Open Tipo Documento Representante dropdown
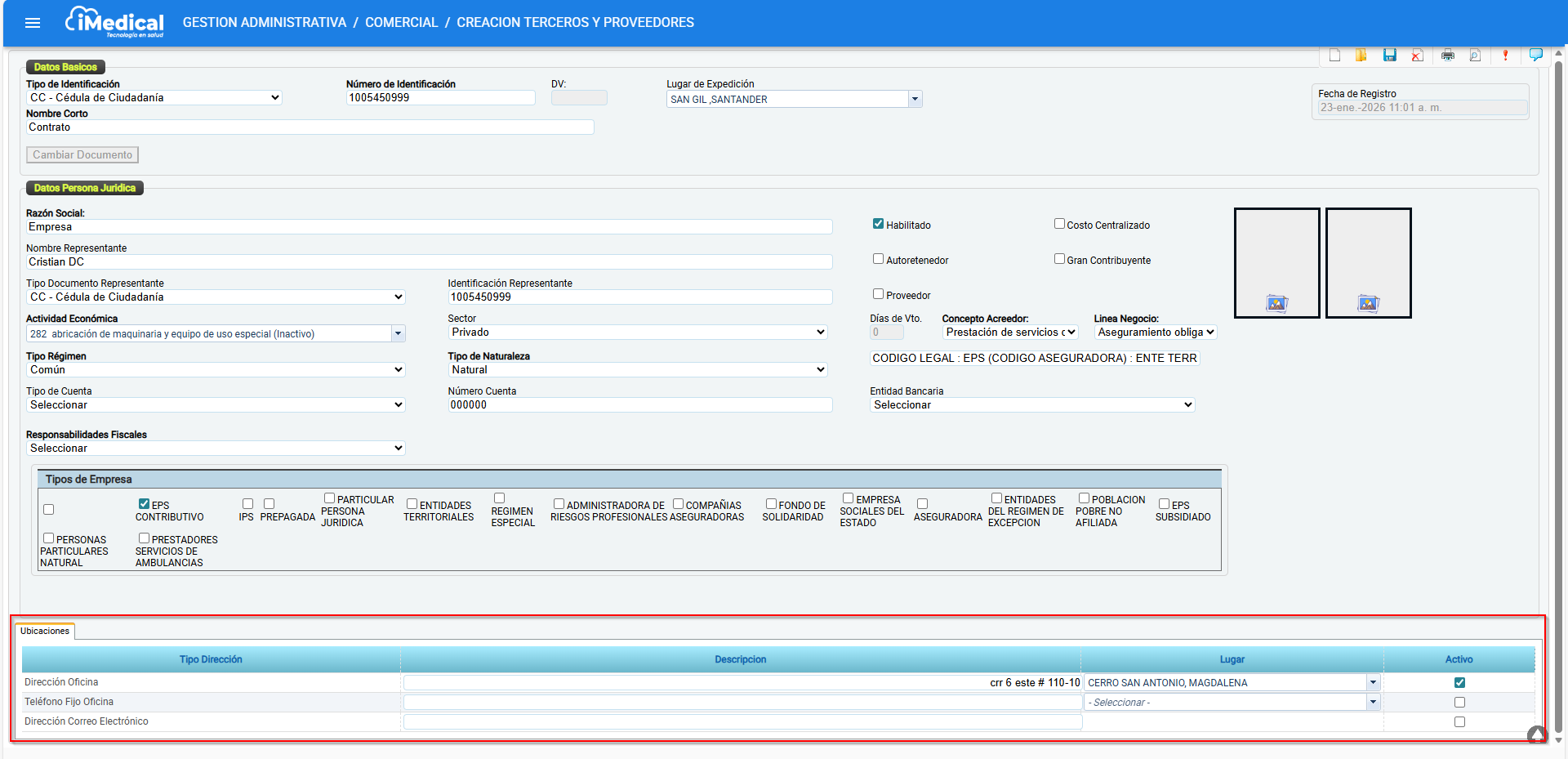1568x759 pixels. pyautogui.click(x=216, y=297)
